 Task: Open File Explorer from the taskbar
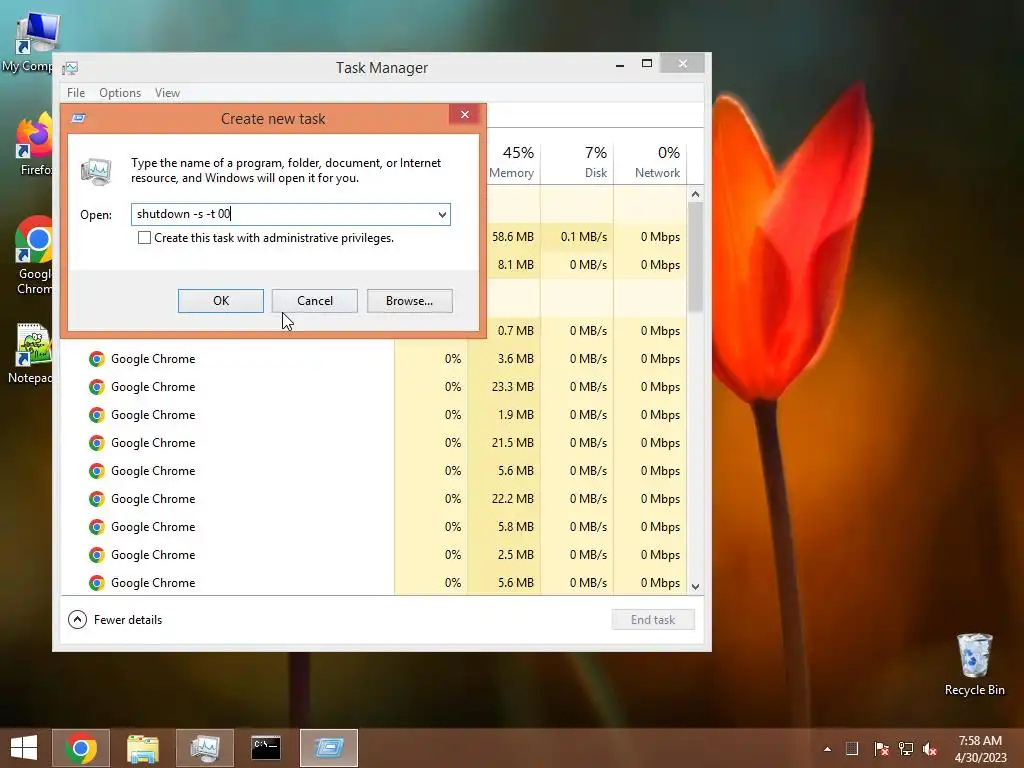coord(142,748)
